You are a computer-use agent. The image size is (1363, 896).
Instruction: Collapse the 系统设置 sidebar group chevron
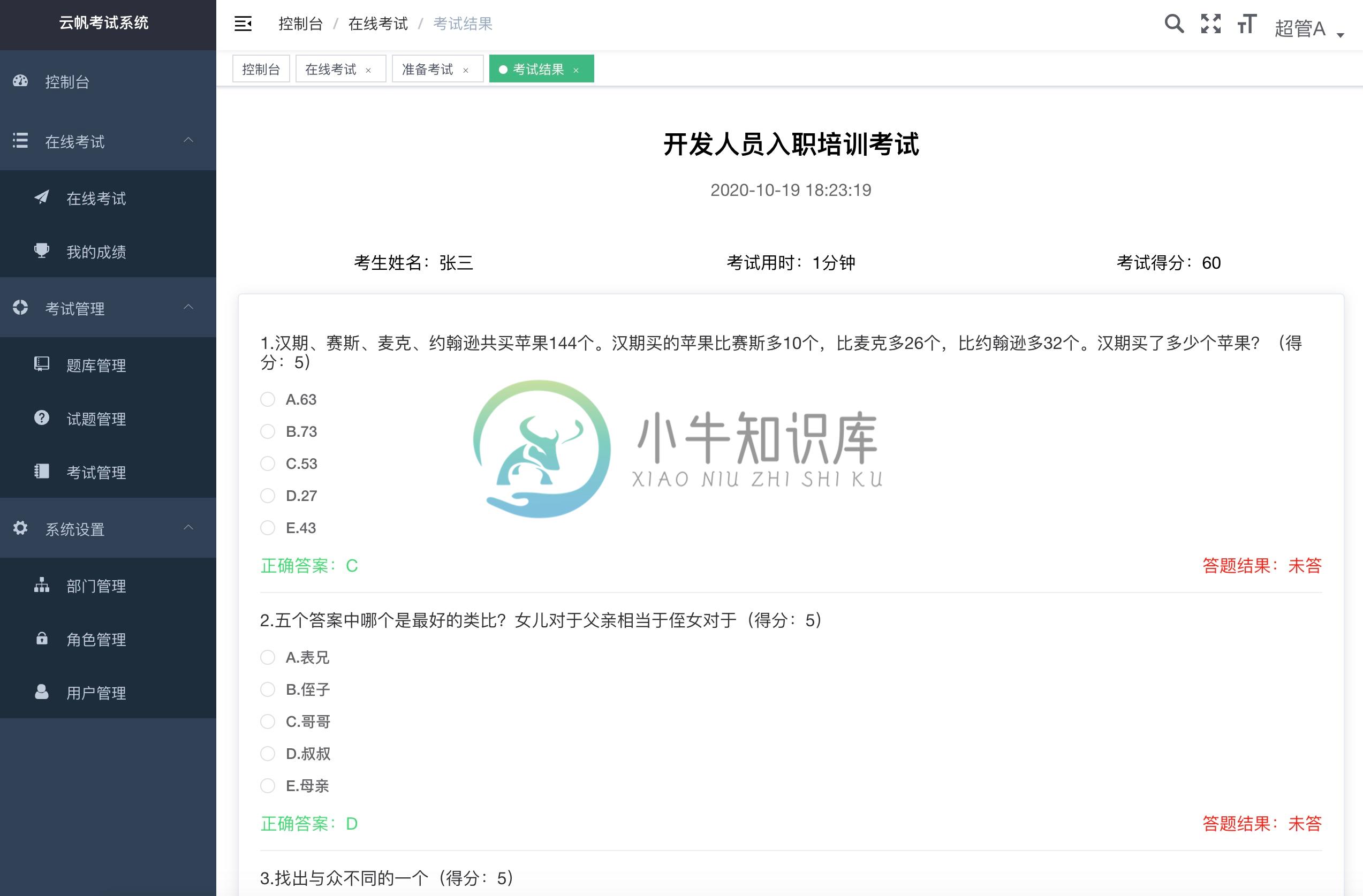(188, 527)
